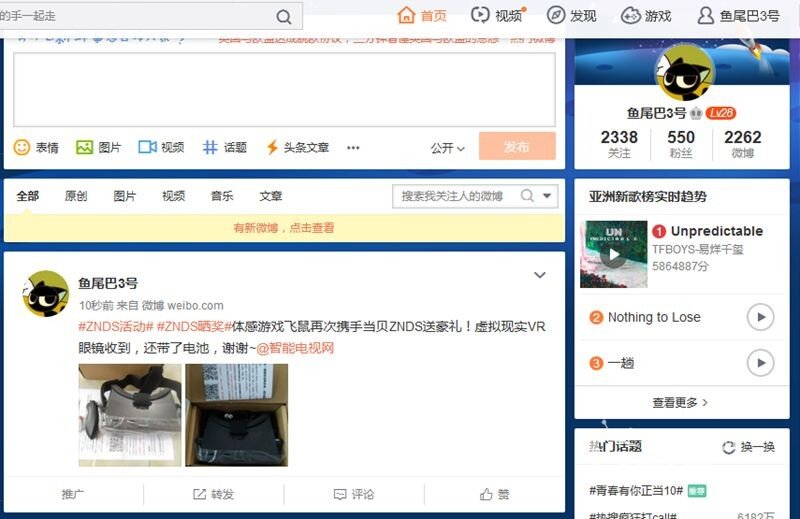Screen dimensions: 800x519
Task: Click the magnifier in followed-weibo search box
Action: pyautogui.click(x=527, y=196)
